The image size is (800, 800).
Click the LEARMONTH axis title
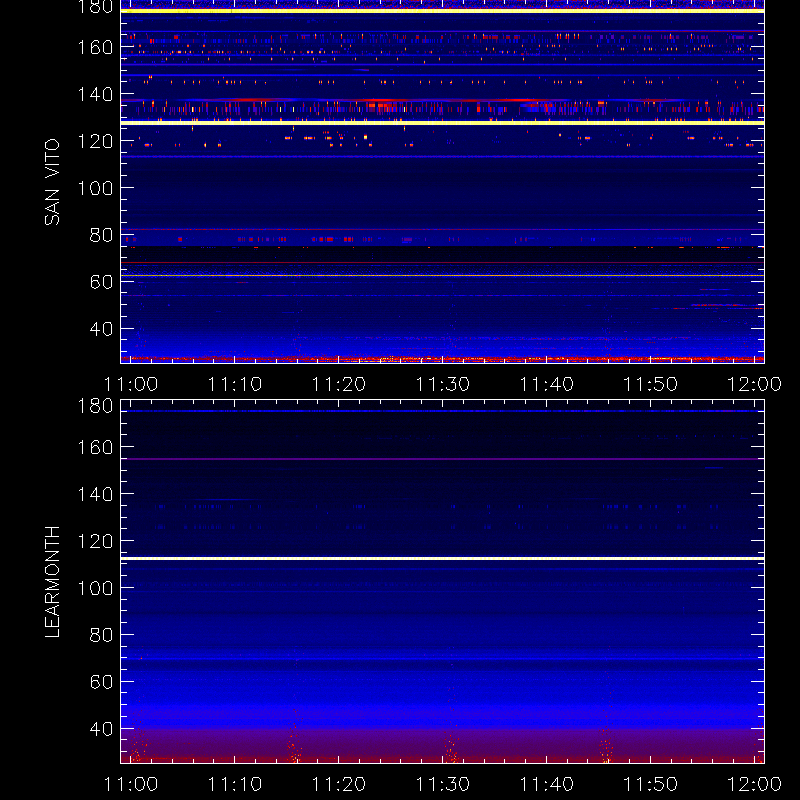click(x=53, y=582)
